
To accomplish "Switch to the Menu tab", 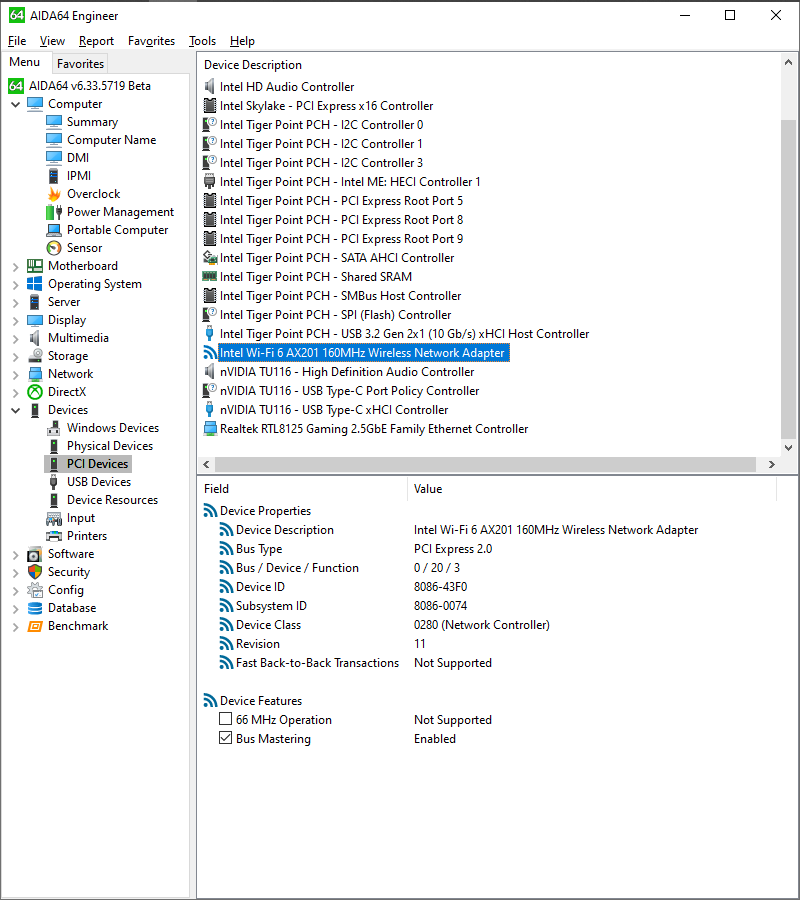I will tap(25, 62).
